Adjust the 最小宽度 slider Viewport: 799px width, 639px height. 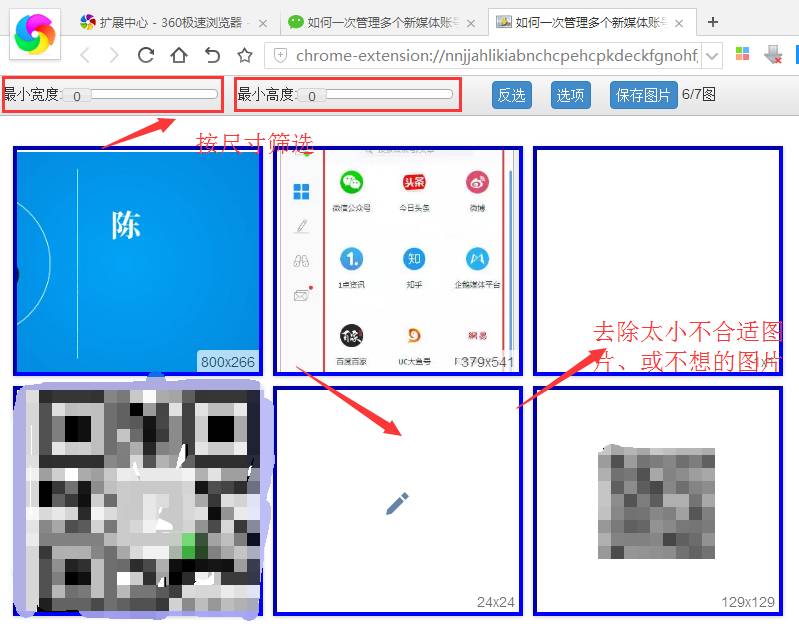[141, 95]
